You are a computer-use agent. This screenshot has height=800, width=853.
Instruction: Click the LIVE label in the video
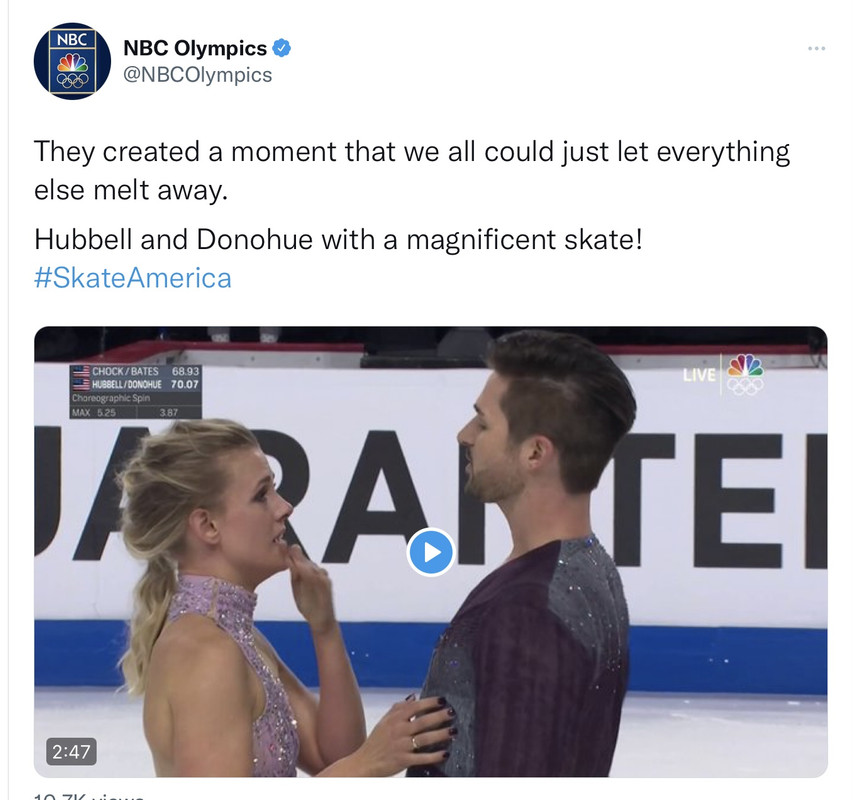tap(700, 375)
